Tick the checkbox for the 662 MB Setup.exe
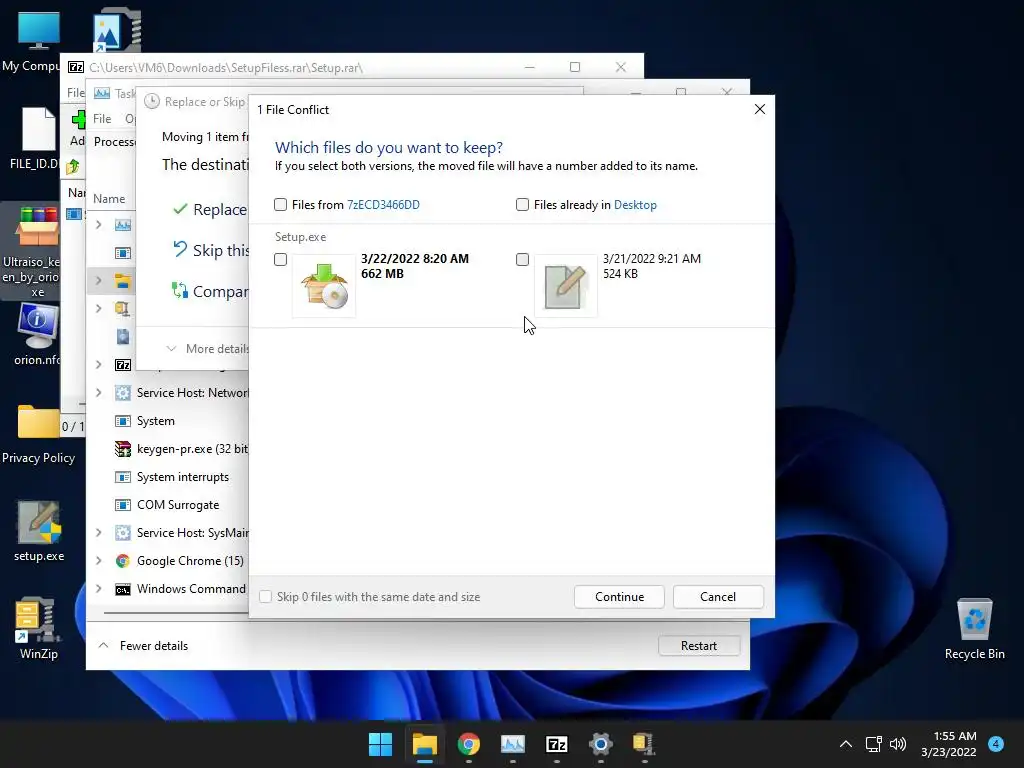Screen dimensions: 1024x768 click(280, 259)
